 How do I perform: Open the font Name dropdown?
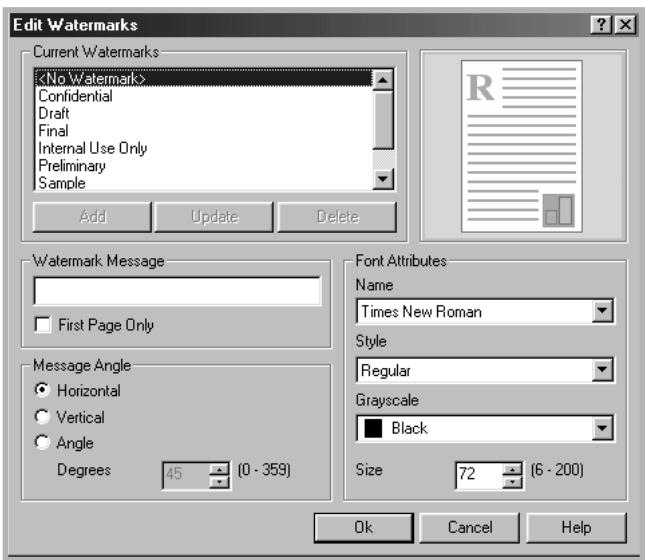(602, 311)
